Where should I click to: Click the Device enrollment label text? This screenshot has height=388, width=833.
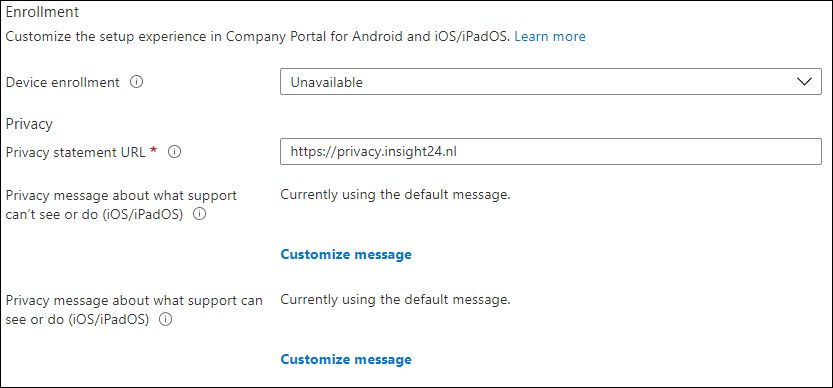63,83
